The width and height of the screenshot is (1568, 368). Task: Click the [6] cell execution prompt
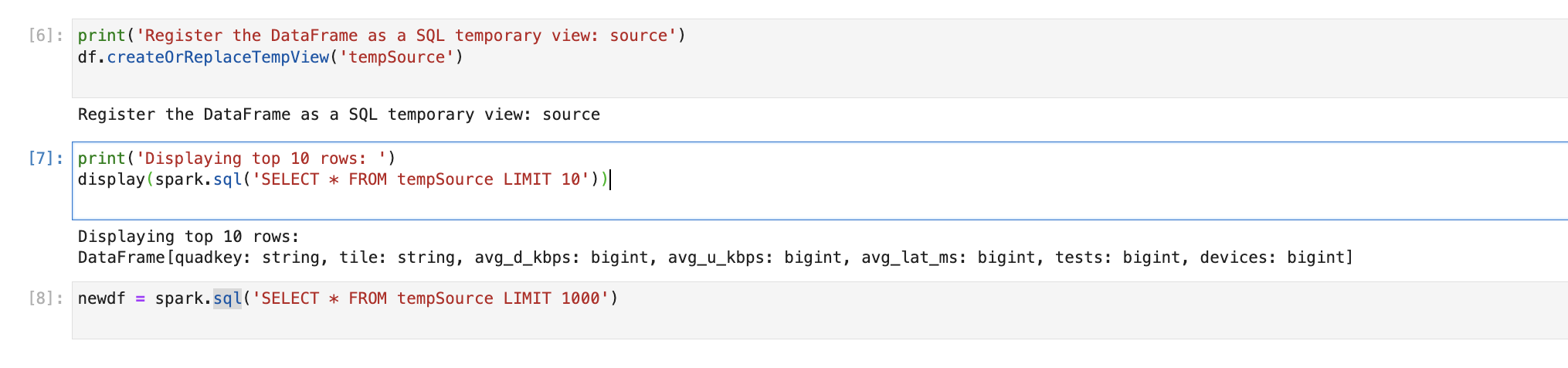coord(46,36)
